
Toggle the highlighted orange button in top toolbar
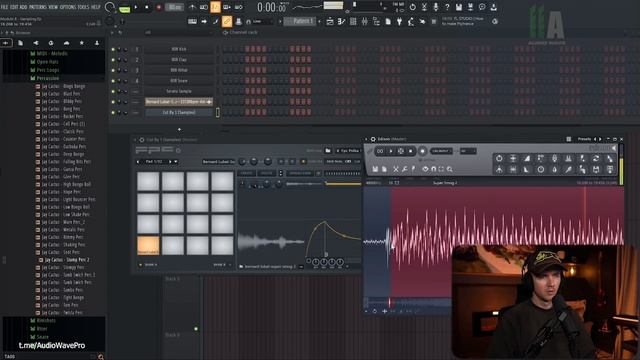(216, 7)
